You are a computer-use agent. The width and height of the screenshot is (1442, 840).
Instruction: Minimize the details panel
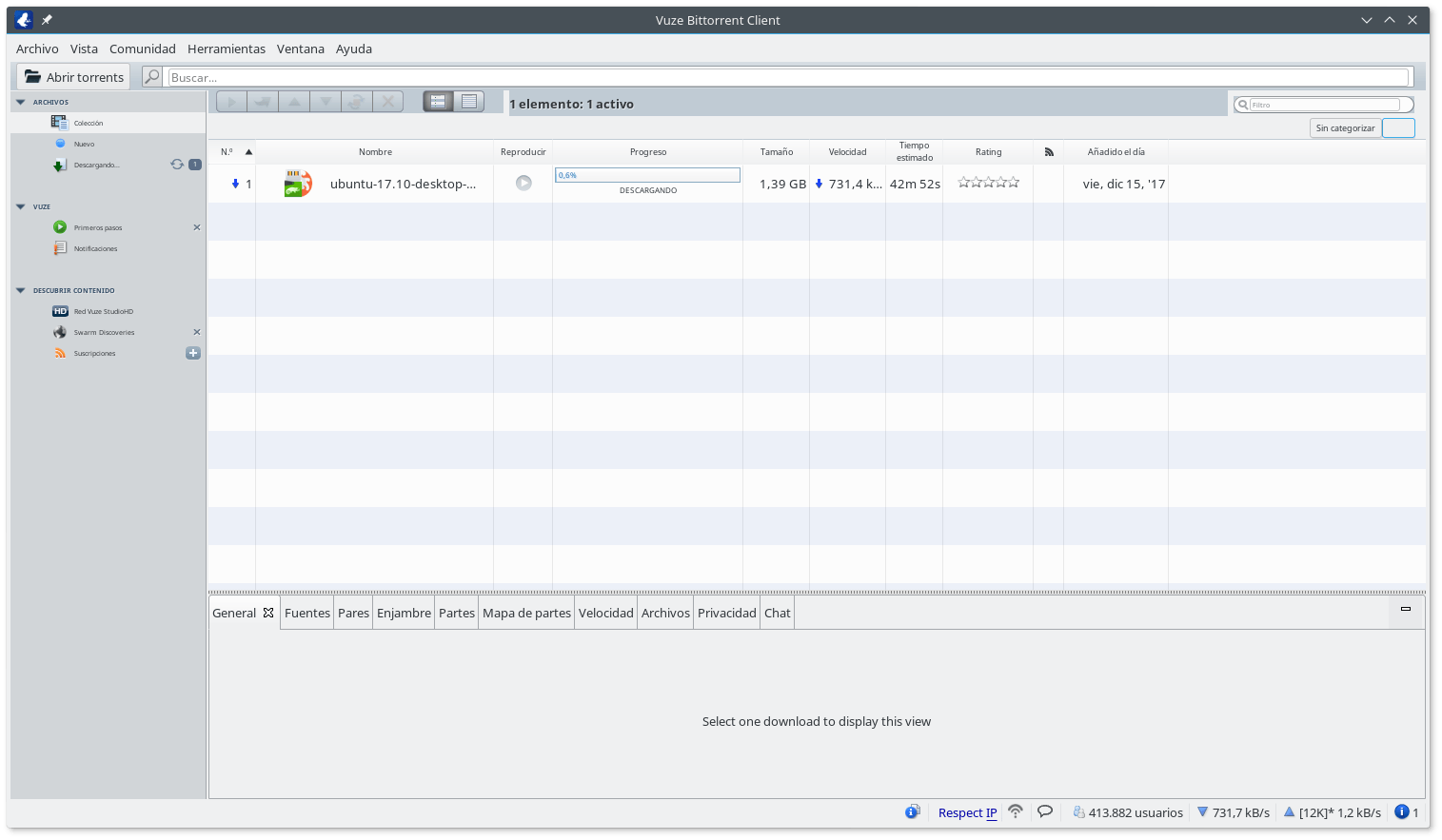click(x=1405, y=609)
